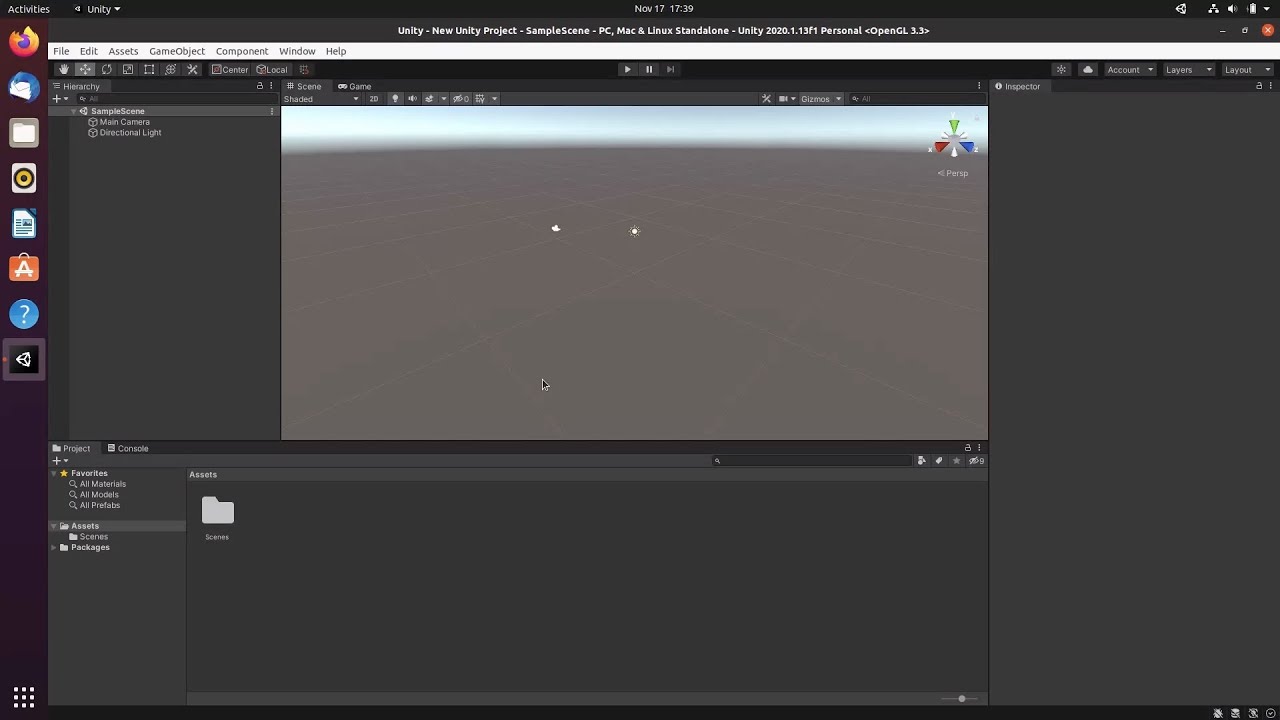Click the favorite star icon in Project toolbar
1280x720 pixels.
(x=956, y=461)
